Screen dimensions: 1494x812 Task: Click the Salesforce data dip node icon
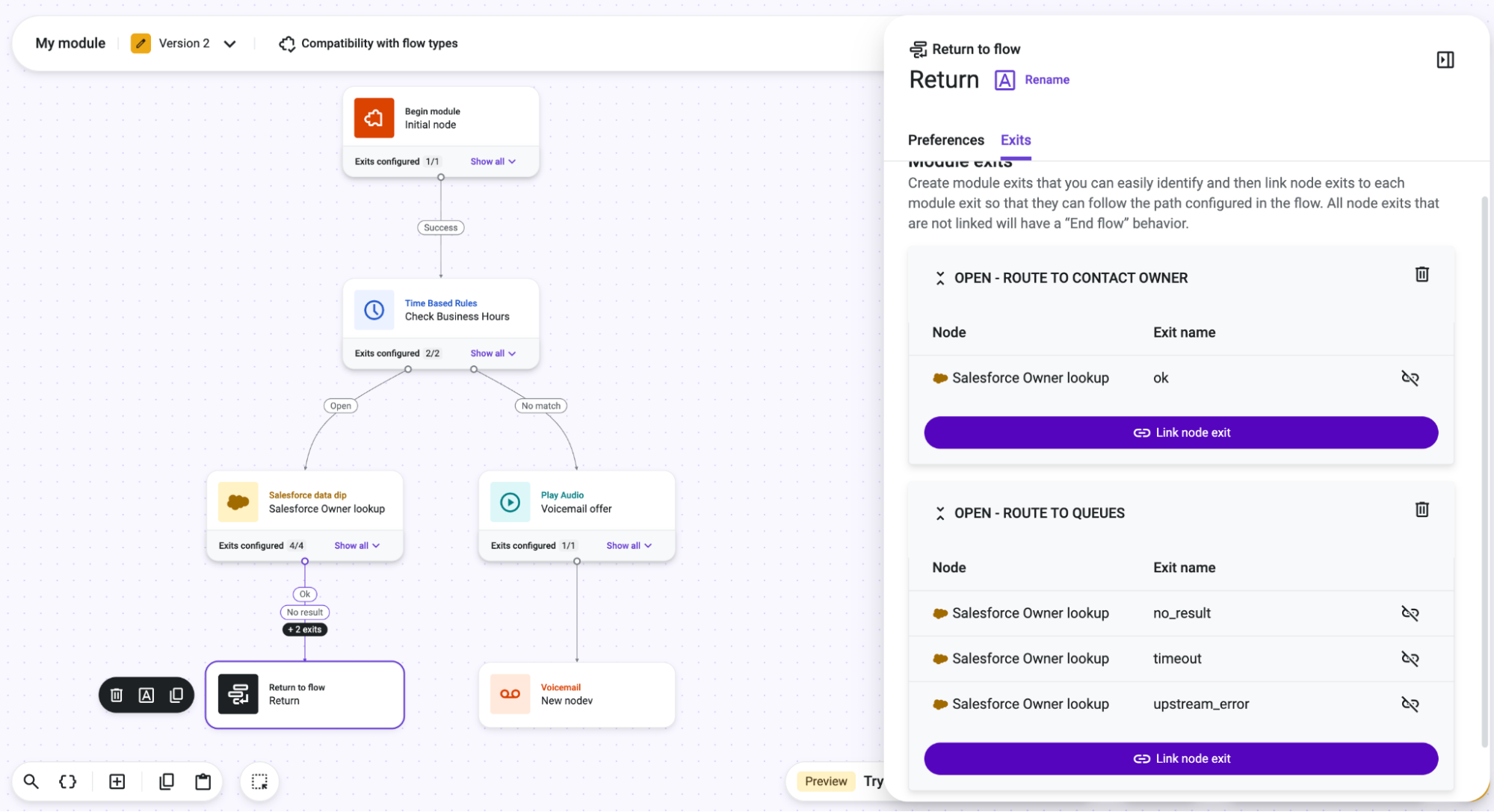coord(238,502)
